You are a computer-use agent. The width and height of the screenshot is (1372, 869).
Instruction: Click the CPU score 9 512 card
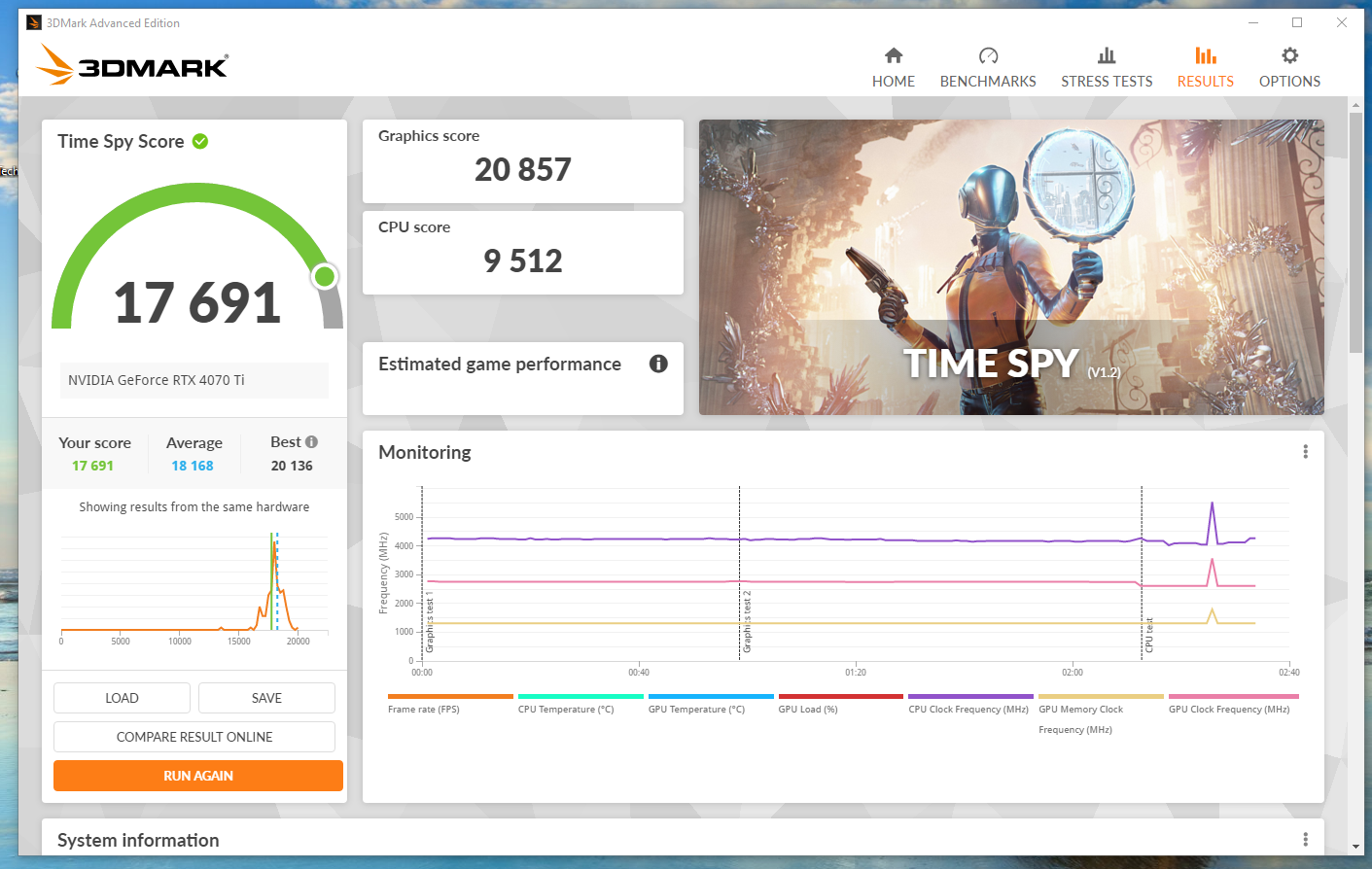[x=523, y=253]
